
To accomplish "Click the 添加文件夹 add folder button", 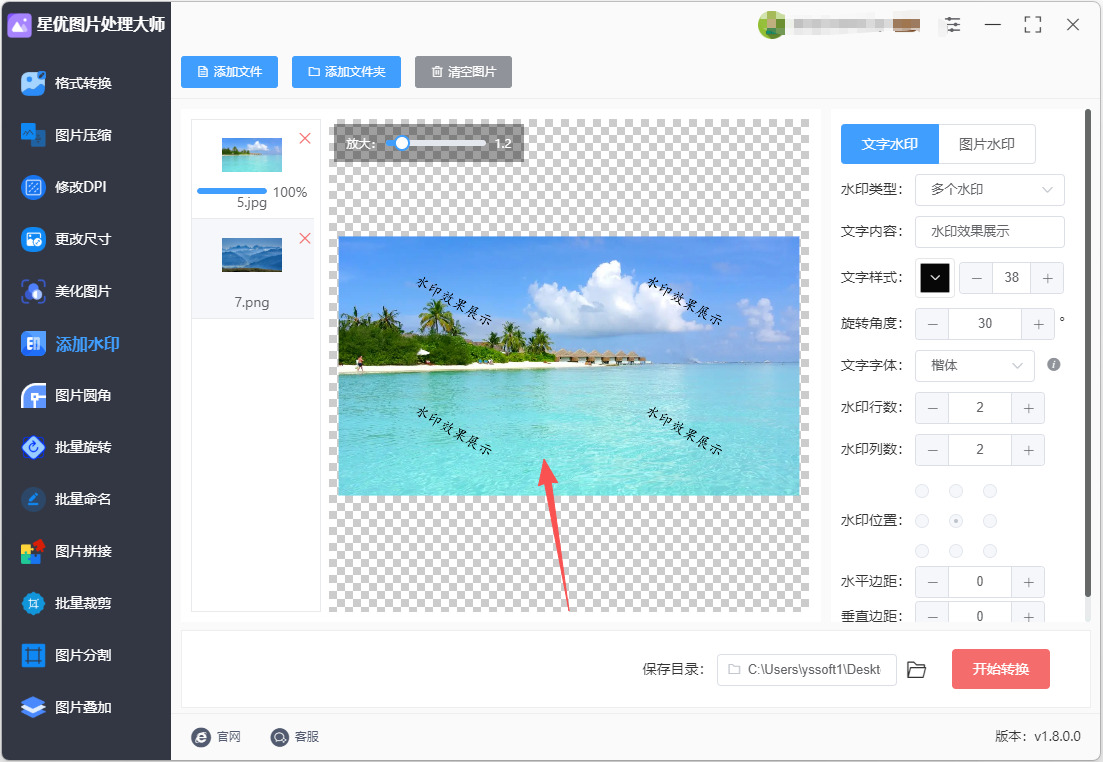I will [346, 72].
